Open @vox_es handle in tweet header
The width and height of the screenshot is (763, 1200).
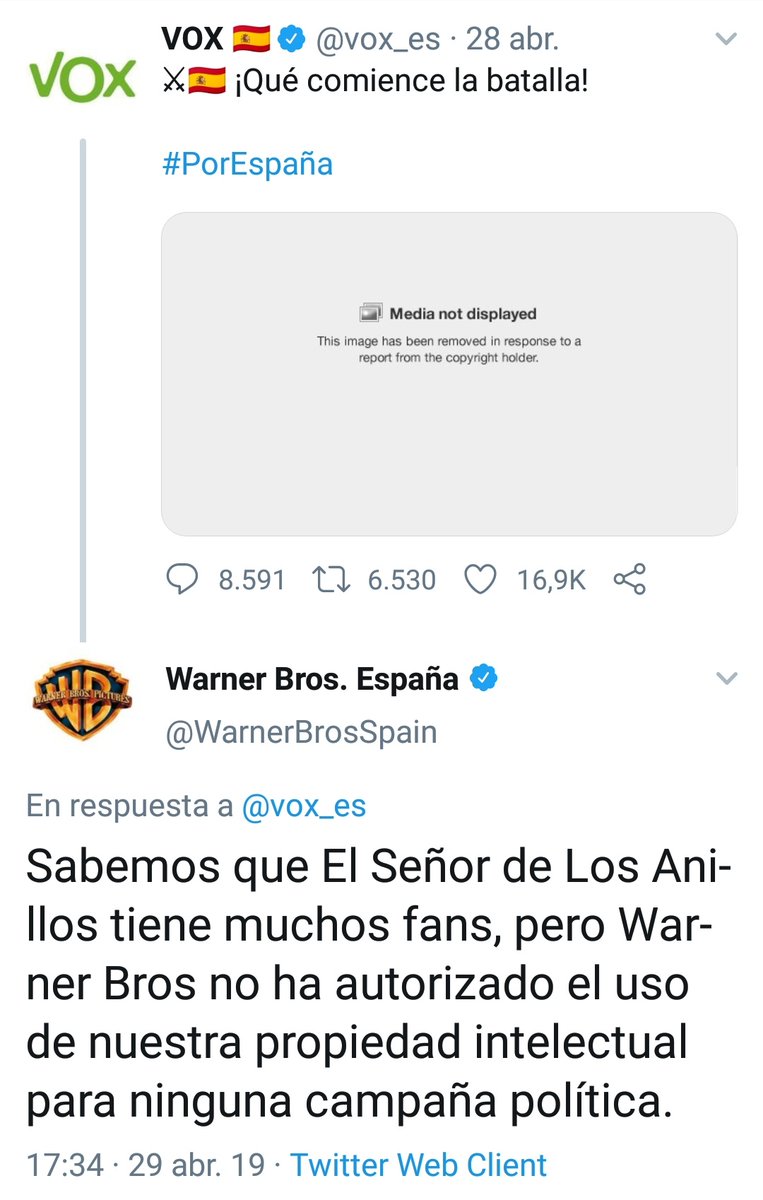point(378,41)
